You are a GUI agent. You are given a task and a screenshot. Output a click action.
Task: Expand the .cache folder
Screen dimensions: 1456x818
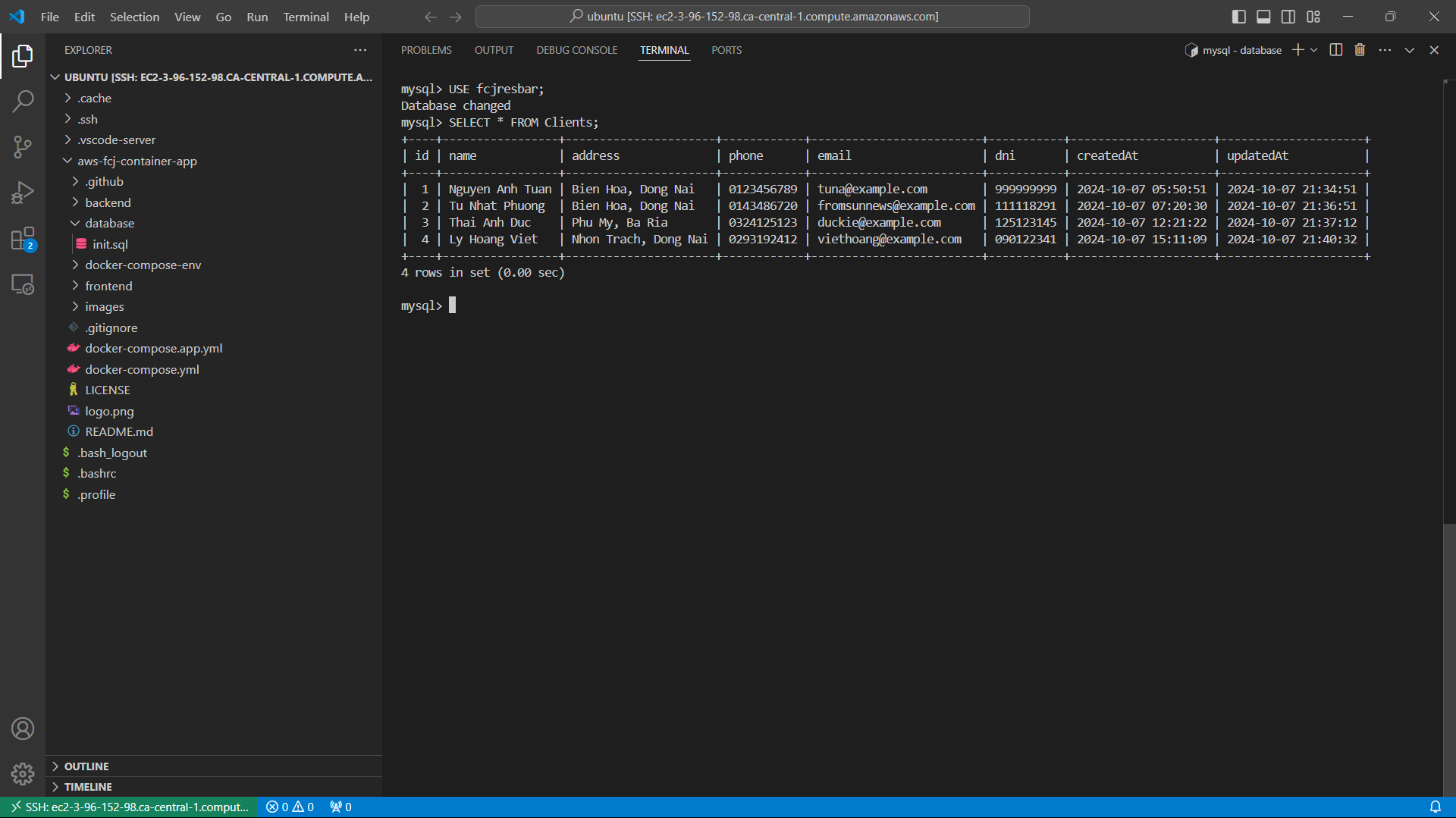click(x=214, y=99)
